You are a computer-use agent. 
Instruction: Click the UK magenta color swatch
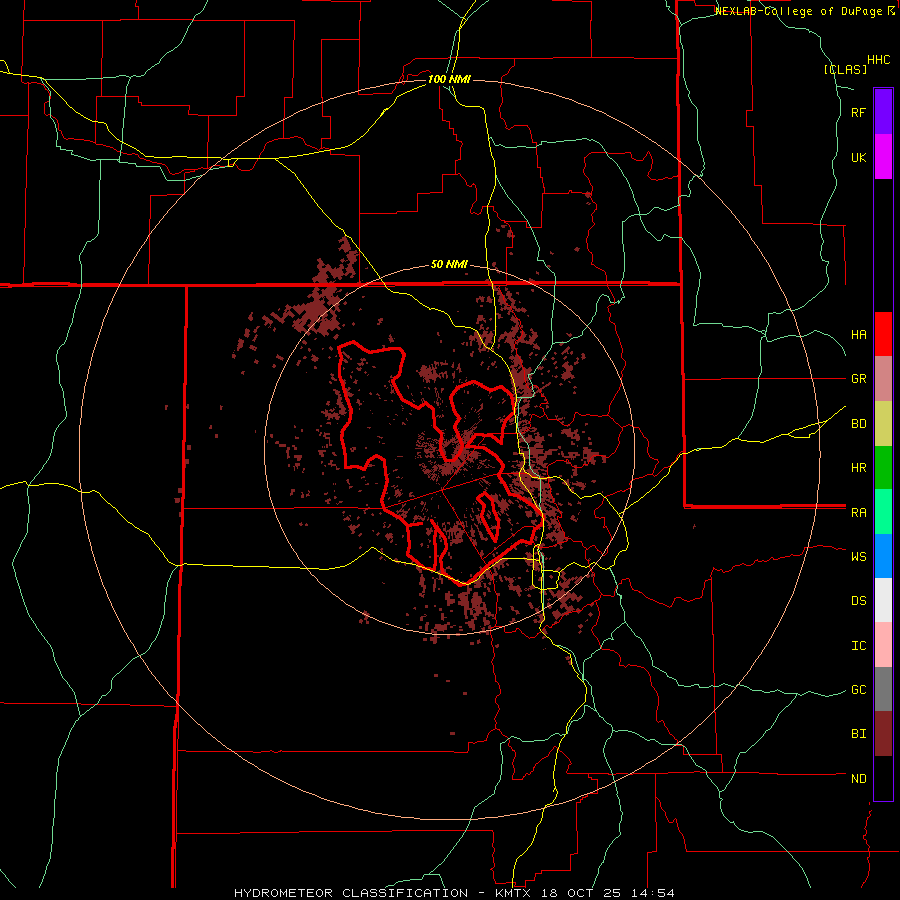(883, 157)
